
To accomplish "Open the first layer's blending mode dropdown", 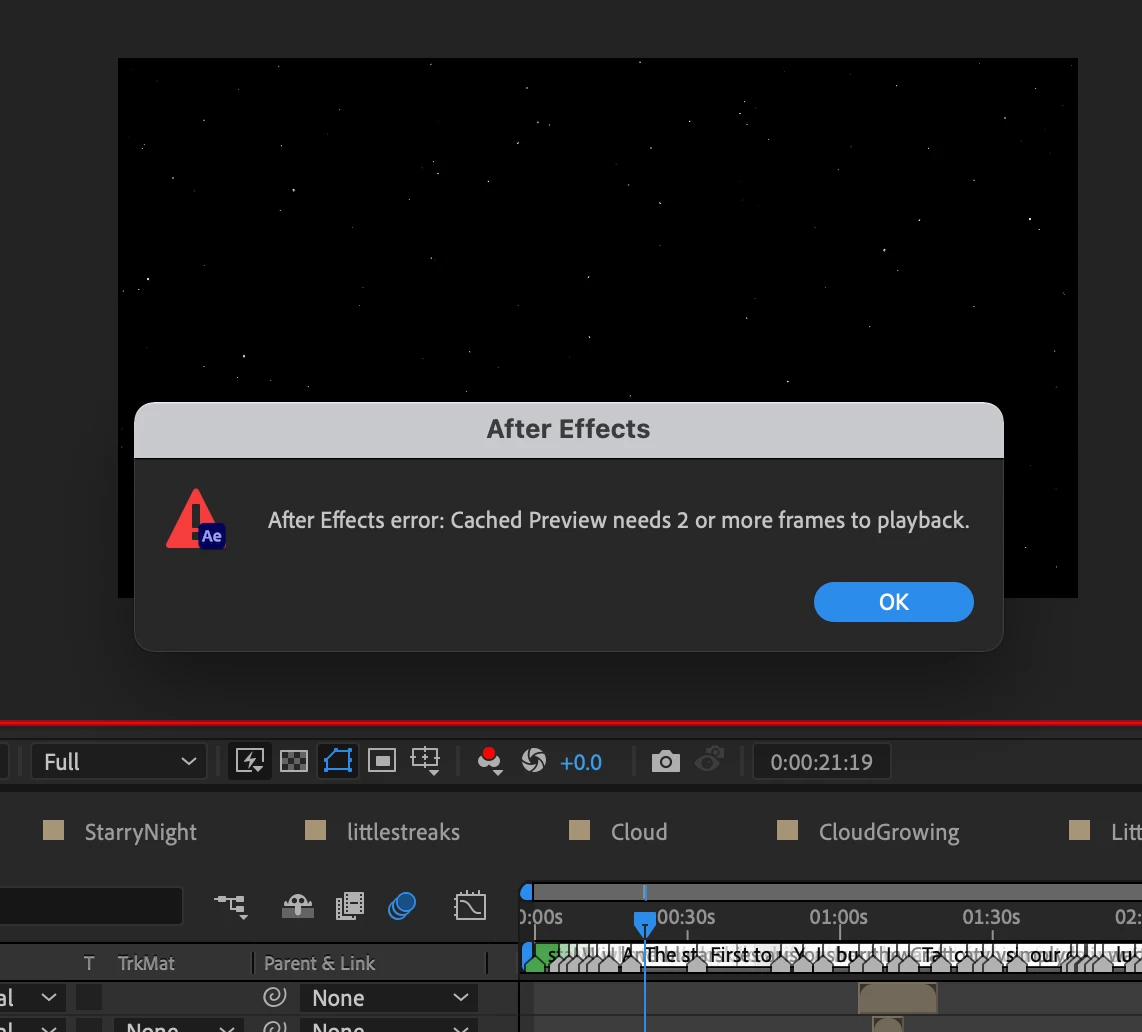I will click(x=31, y=998).
